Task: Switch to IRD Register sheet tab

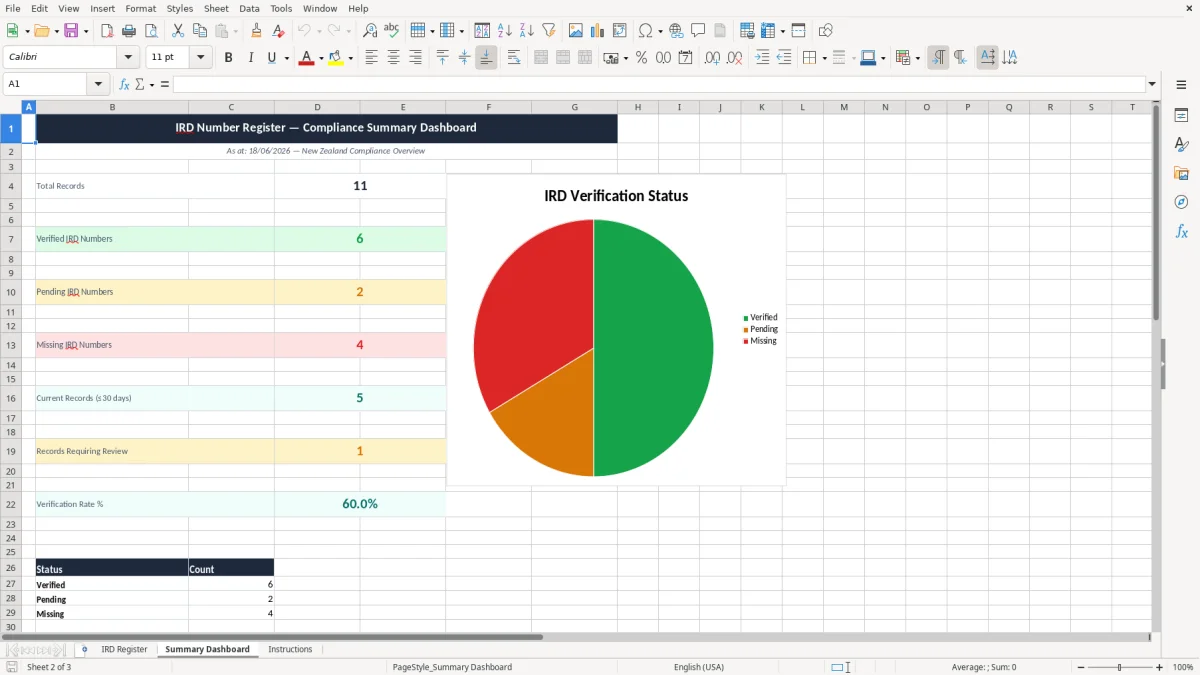Action: (x=124, y=649)
